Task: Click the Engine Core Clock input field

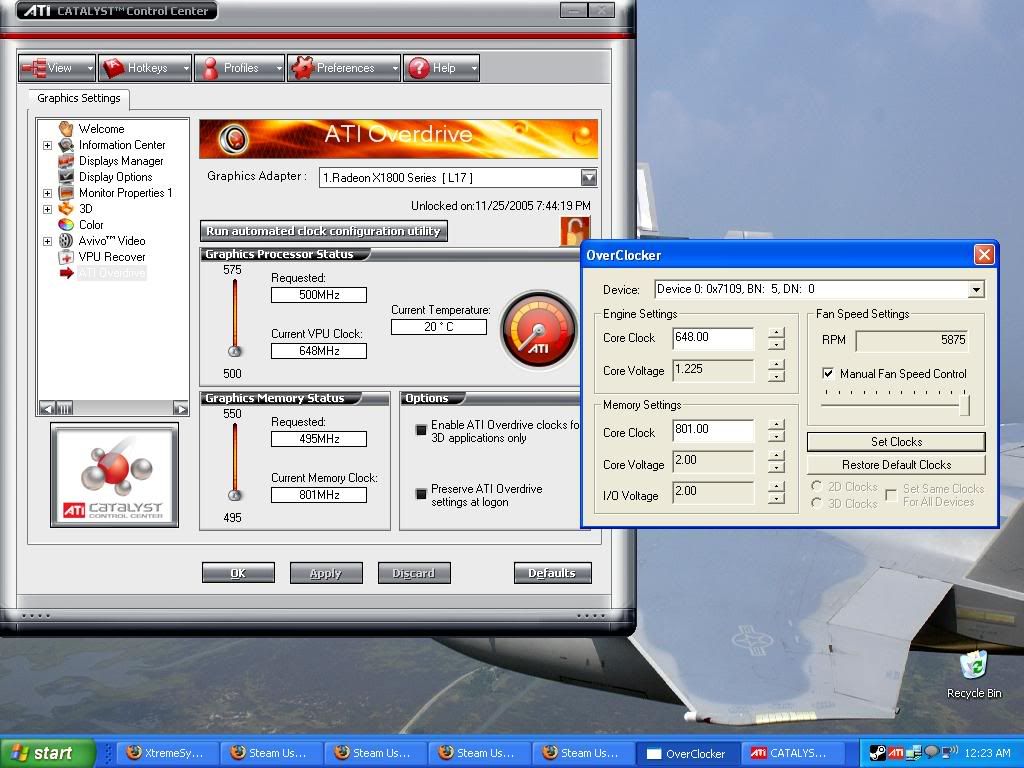Action: tap(713, 338)
